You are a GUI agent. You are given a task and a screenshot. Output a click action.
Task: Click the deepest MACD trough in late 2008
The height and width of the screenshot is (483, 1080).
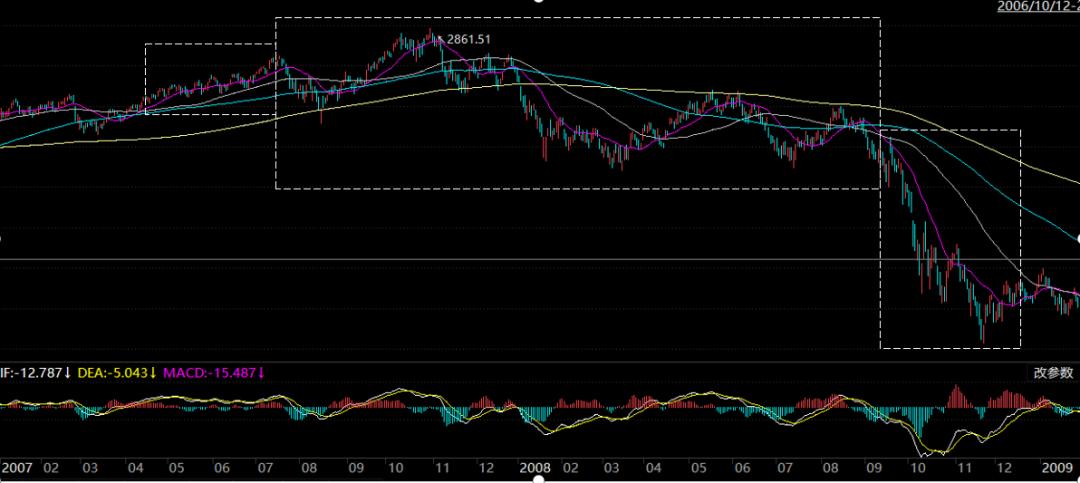(x=922, y=452)
